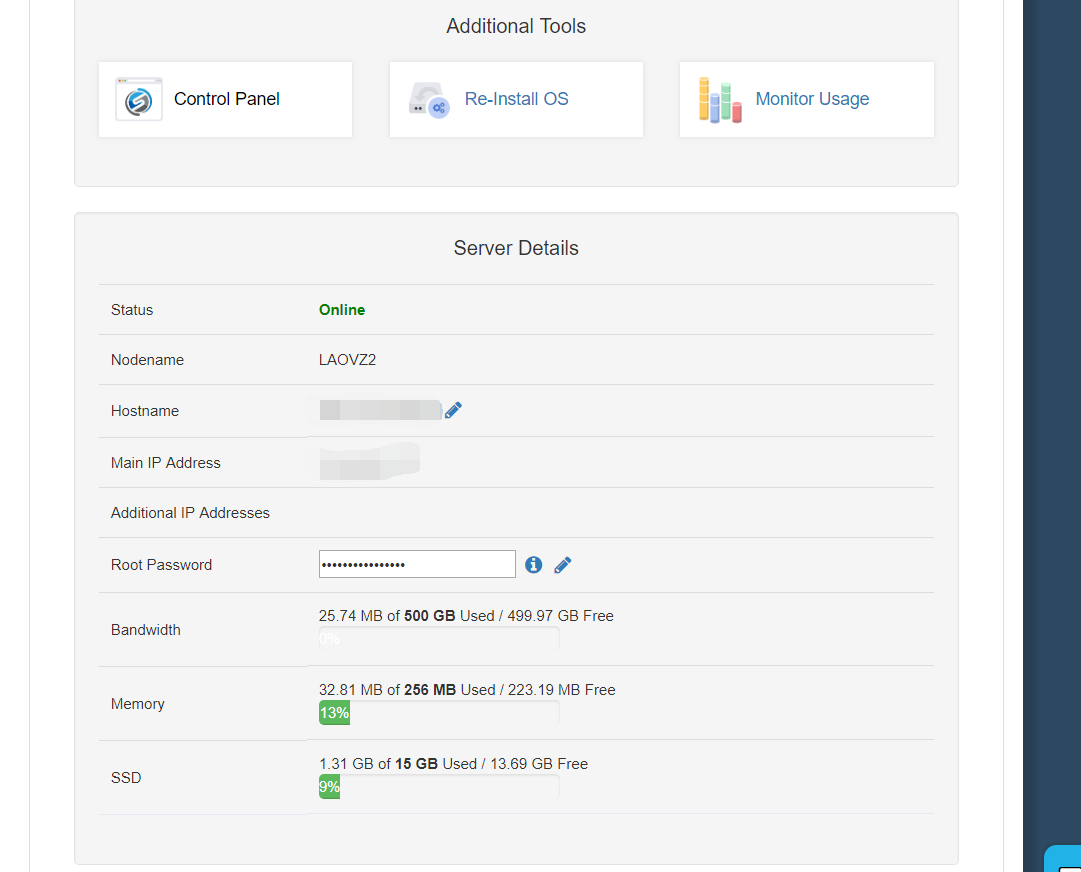Screen dimensions: 1081x872
Task: Click the green Online status text
Action: (342, 310)
